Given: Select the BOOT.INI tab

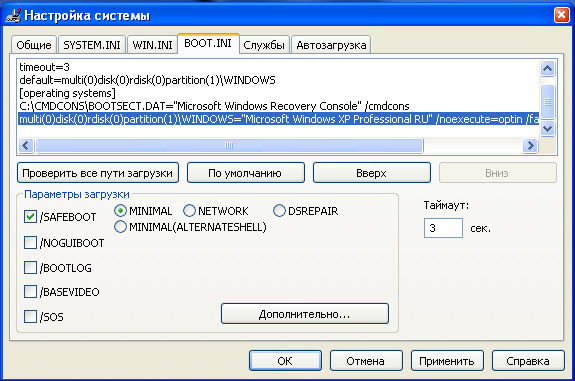Looking at the screenshot, I should [x=208, y=43].
